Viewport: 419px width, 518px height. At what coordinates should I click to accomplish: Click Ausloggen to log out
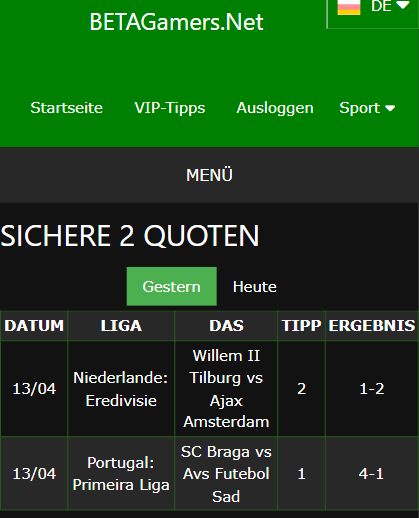(x=275, y=108)
